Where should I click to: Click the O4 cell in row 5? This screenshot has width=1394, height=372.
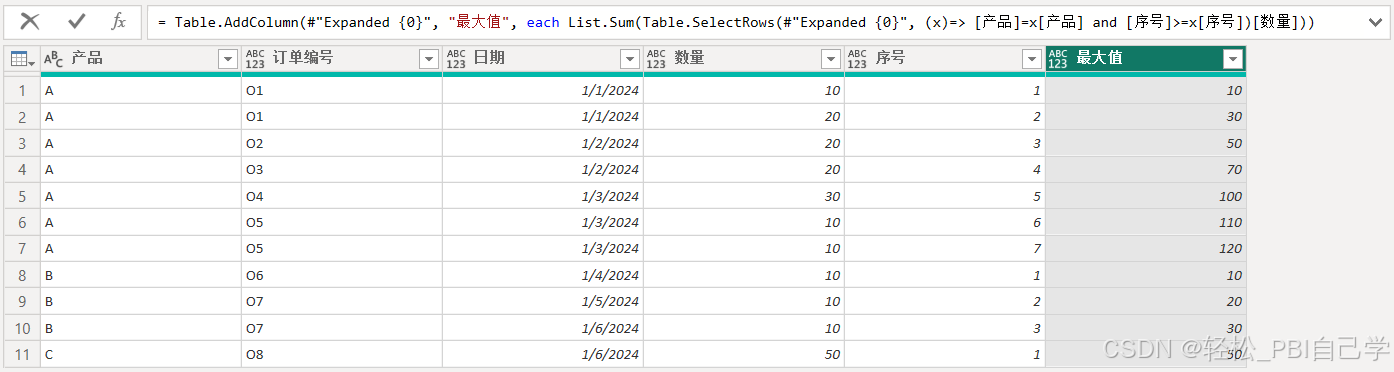[x=342, y=196]
